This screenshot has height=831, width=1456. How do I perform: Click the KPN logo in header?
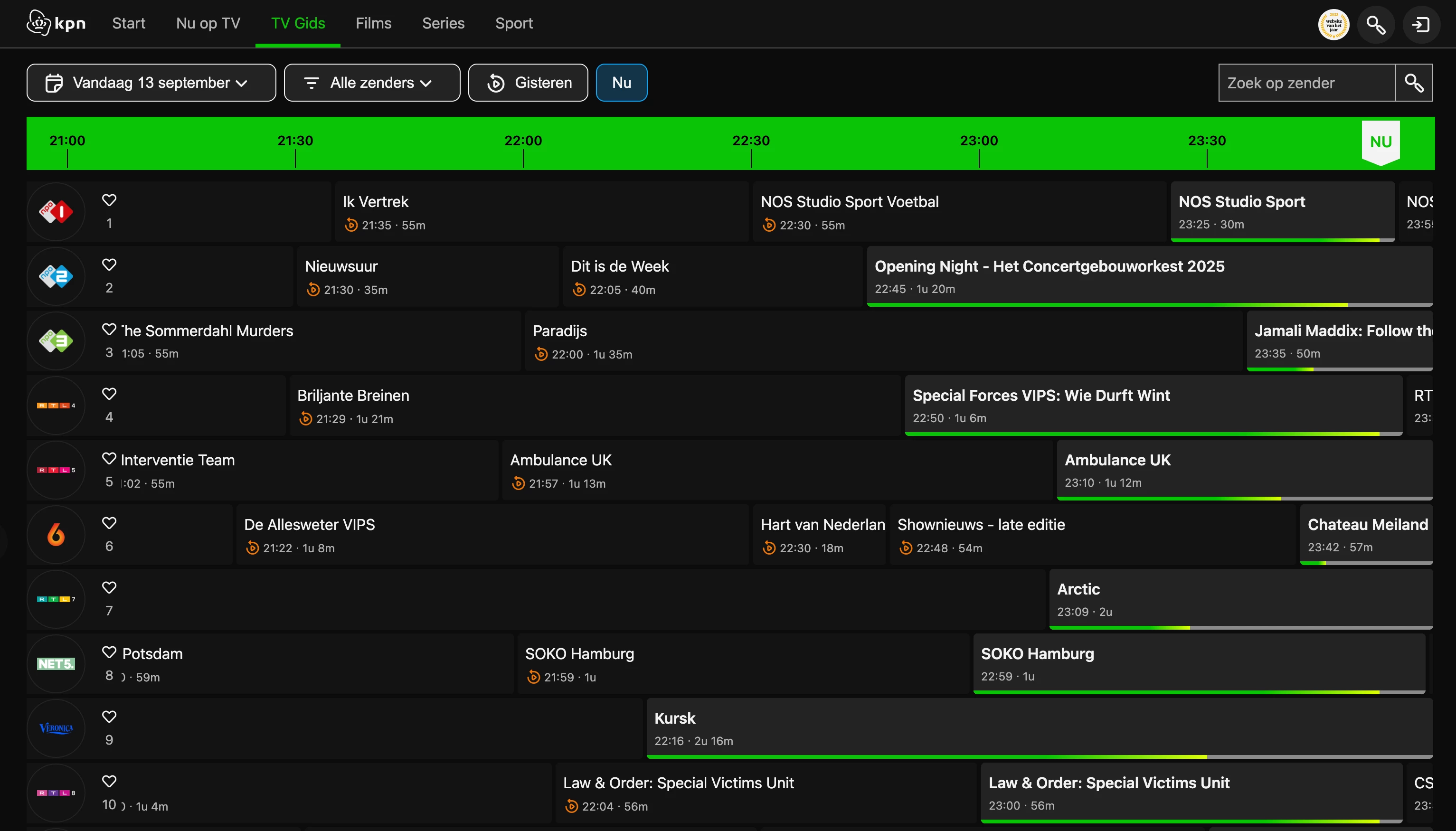pos(56,23)
